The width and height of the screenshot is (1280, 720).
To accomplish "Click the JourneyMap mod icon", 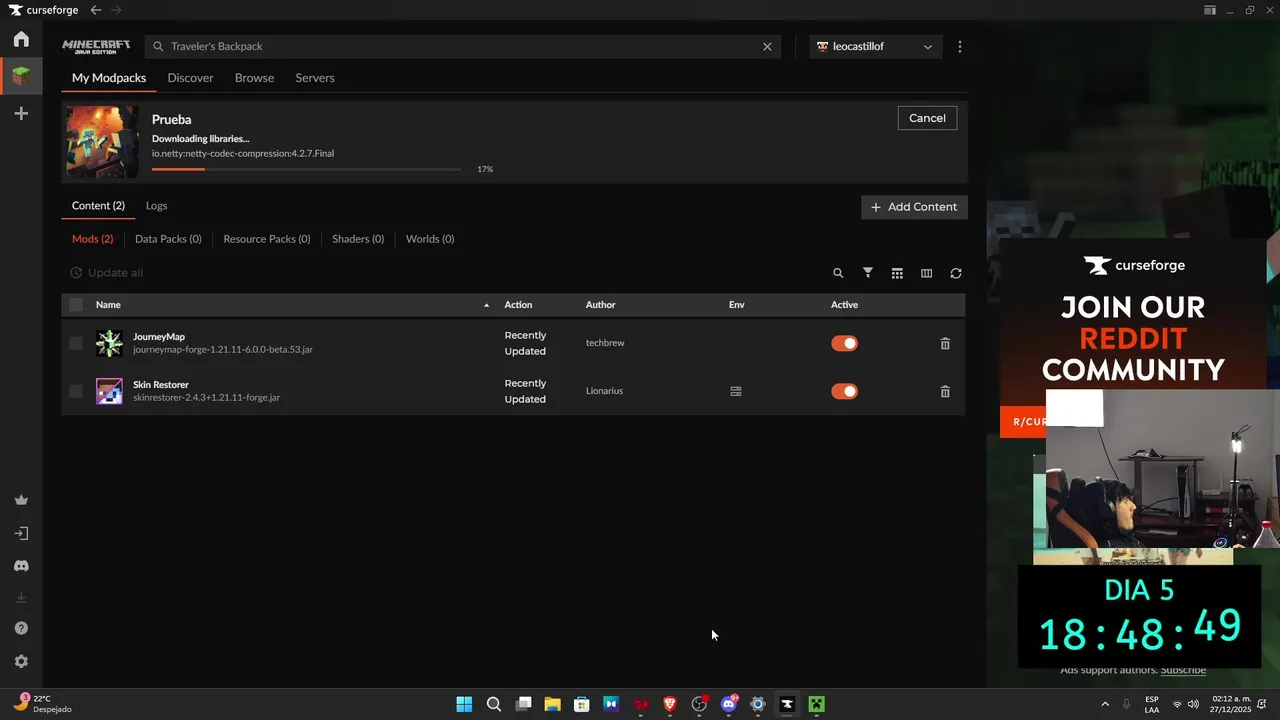I will tap(109, 343).
